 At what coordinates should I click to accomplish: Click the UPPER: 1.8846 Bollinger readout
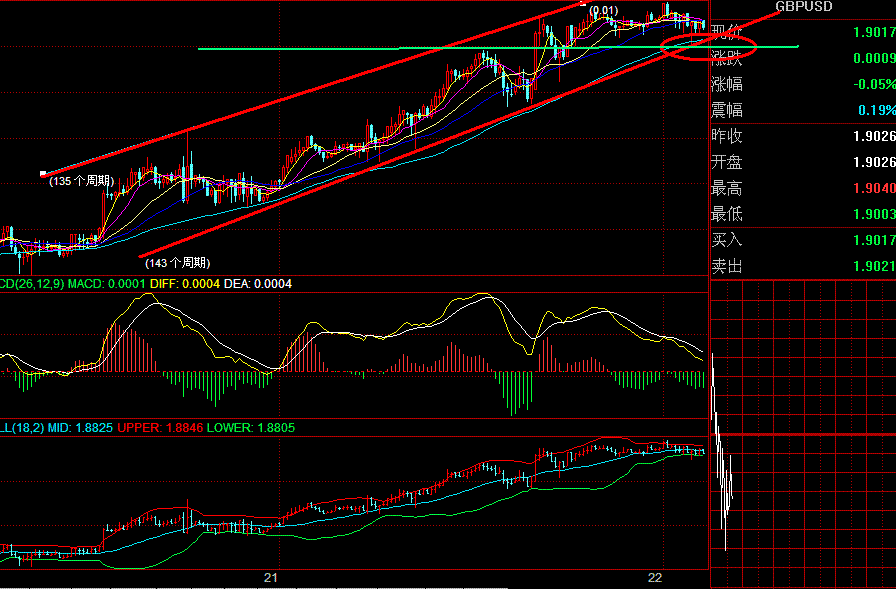[x=160, y=428]
